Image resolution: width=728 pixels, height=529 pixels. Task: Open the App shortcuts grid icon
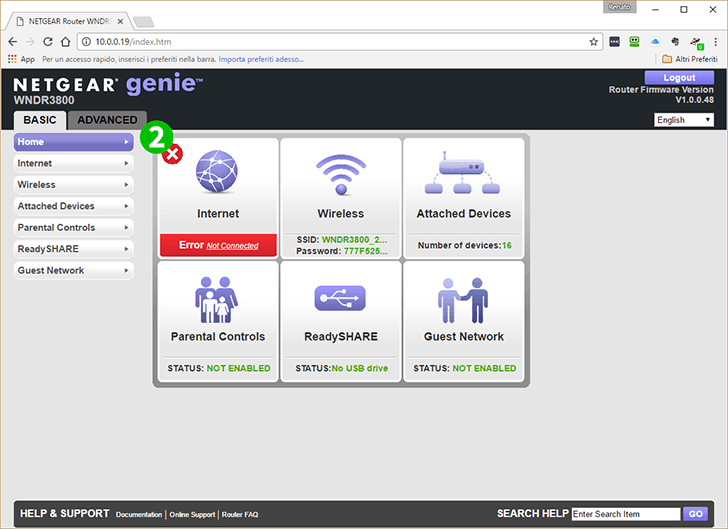coord(12,59)
